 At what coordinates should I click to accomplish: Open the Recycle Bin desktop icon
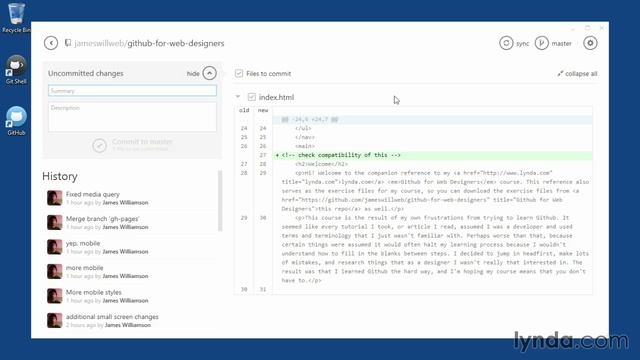click(16, 18)
